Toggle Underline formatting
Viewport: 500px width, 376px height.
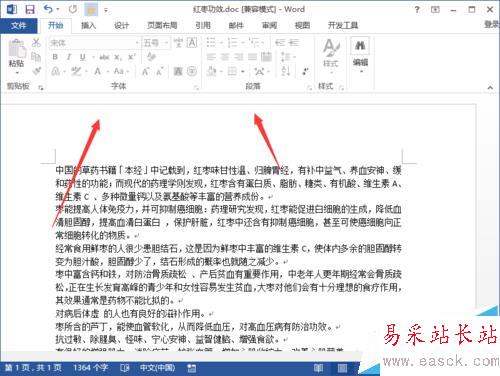pyautogui.click(x=83, y=57)
